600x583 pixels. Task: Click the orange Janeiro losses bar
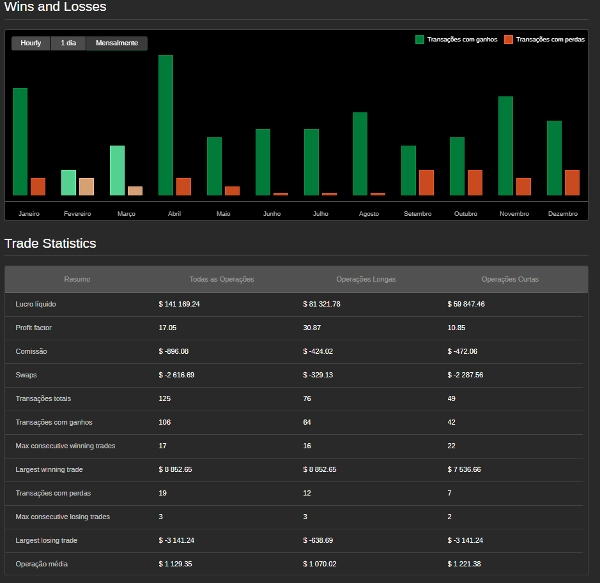point(38,187)
